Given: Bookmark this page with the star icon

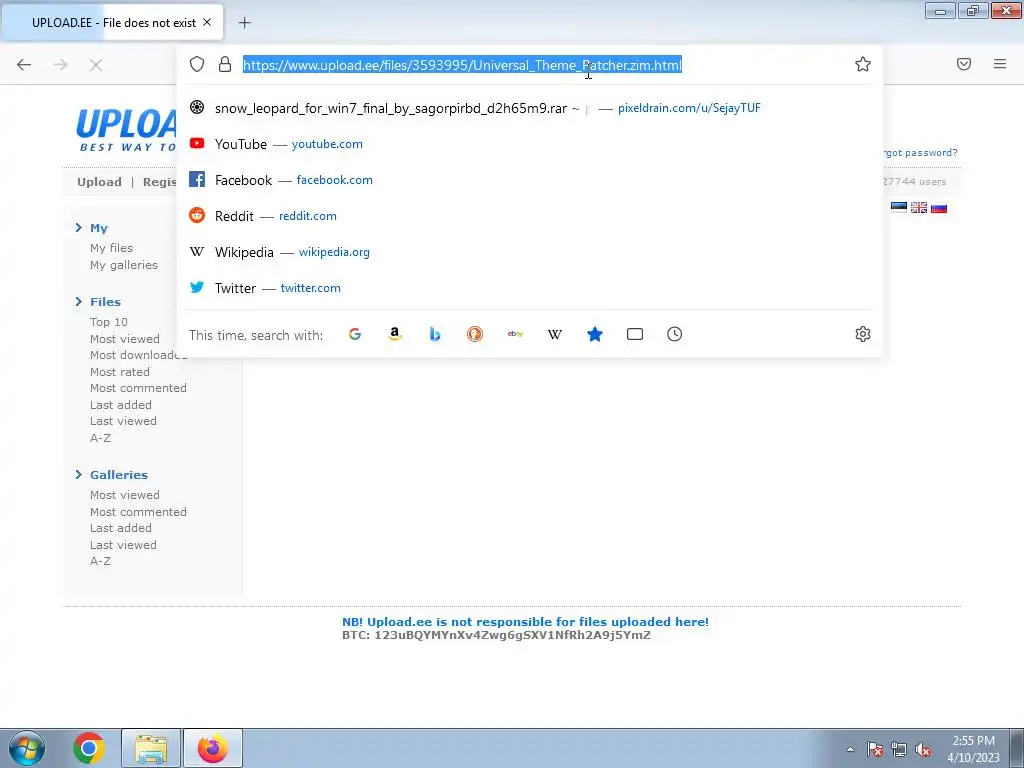Looking at the screenshot, I should [x=863, y=64].
